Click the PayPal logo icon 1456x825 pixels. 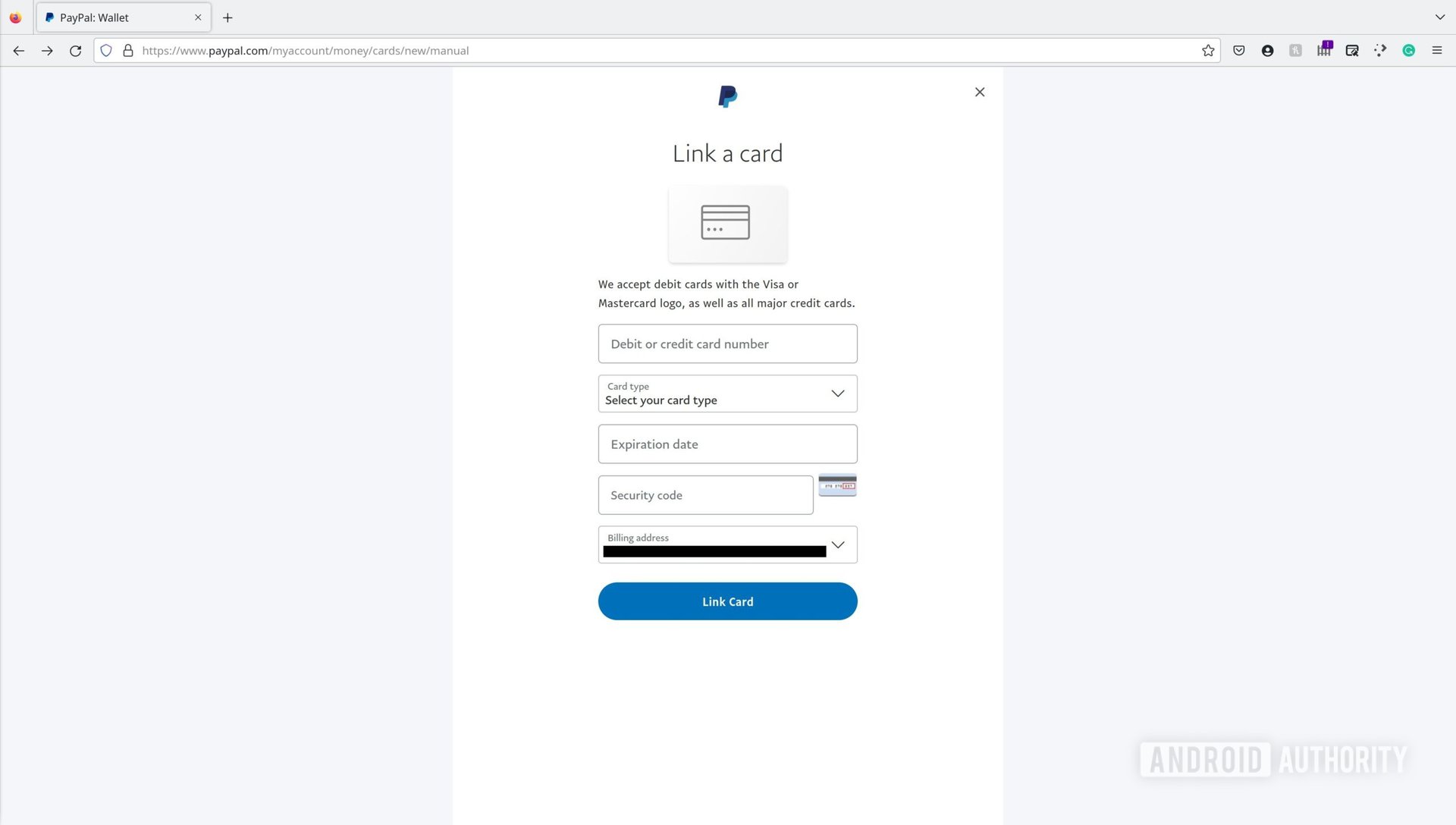728,96
